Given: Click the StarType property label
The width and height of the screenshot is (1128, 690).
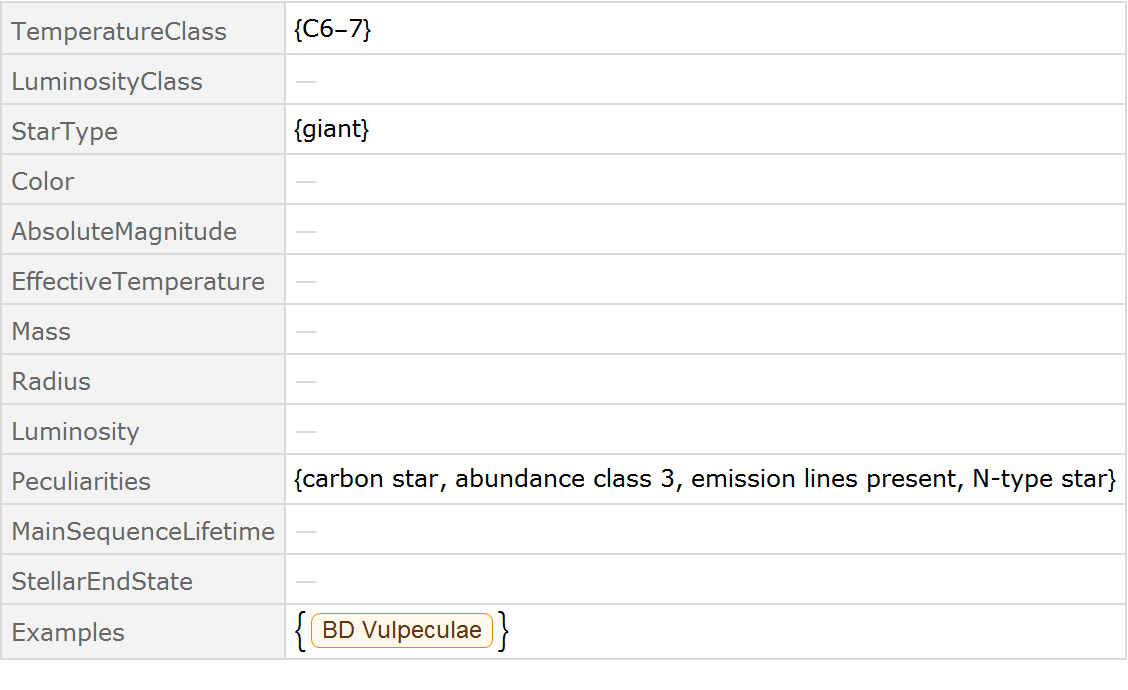Looking at the screenshot, I should pyautogui.click(x=64, y=131).
